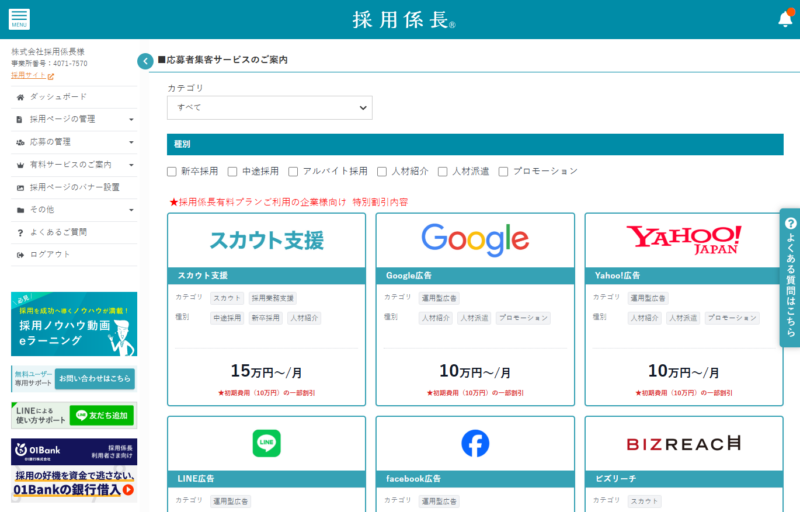This screenshot has height=512, width=800.
Task: Click the notification bell icon
Action: pos(784,19)
